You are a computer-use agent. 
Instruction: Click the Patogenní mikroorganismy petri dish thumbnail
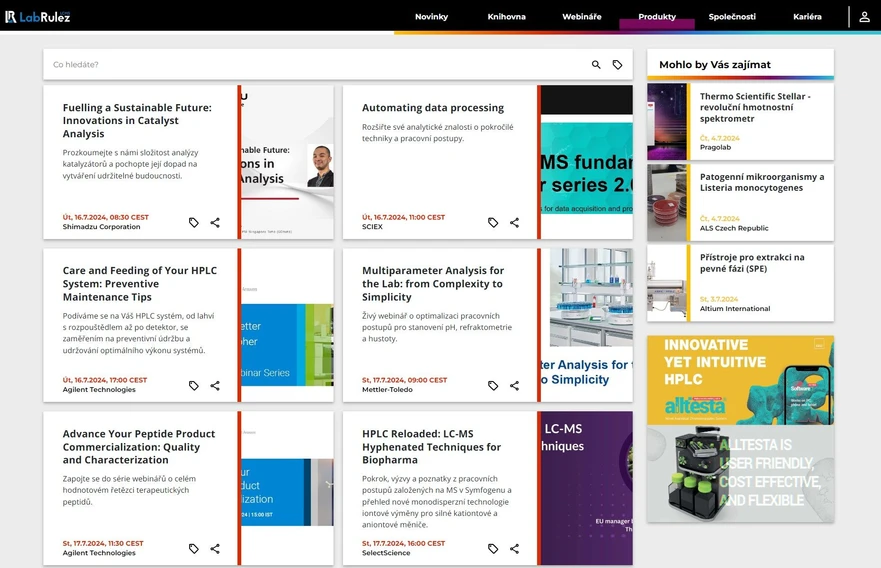pos(666,202)
